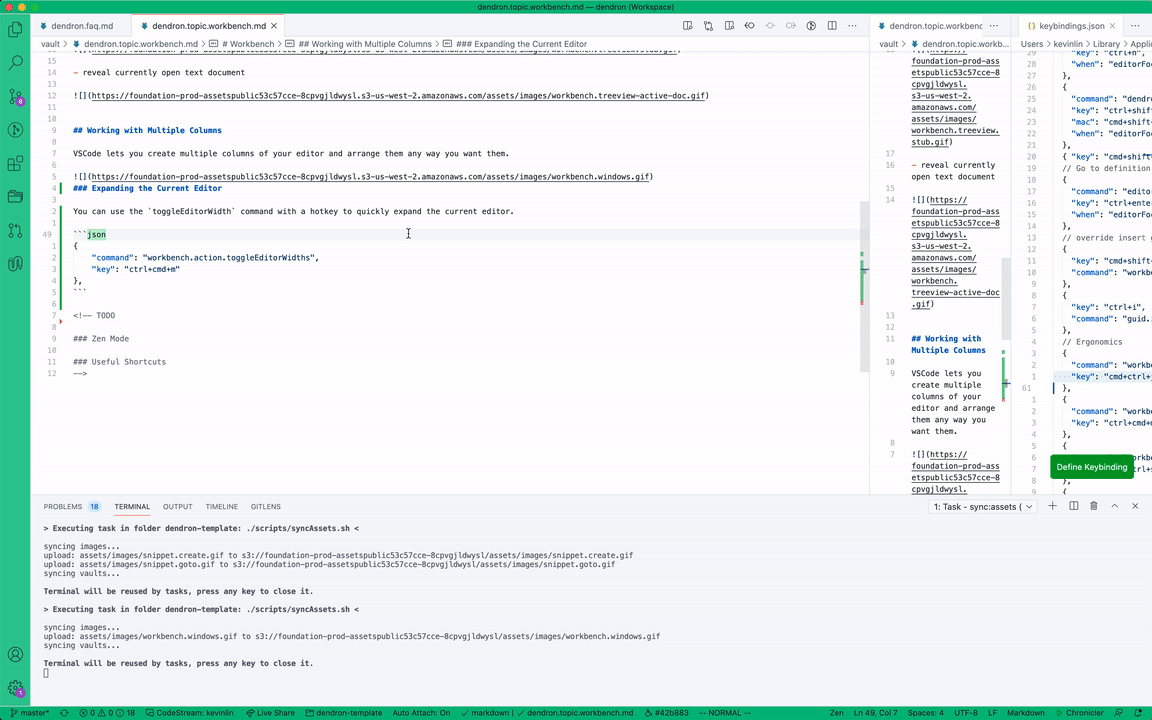Open the Run and Debug view
The width and height of the screenshot is (1152, 720).
tap(15, 130)
